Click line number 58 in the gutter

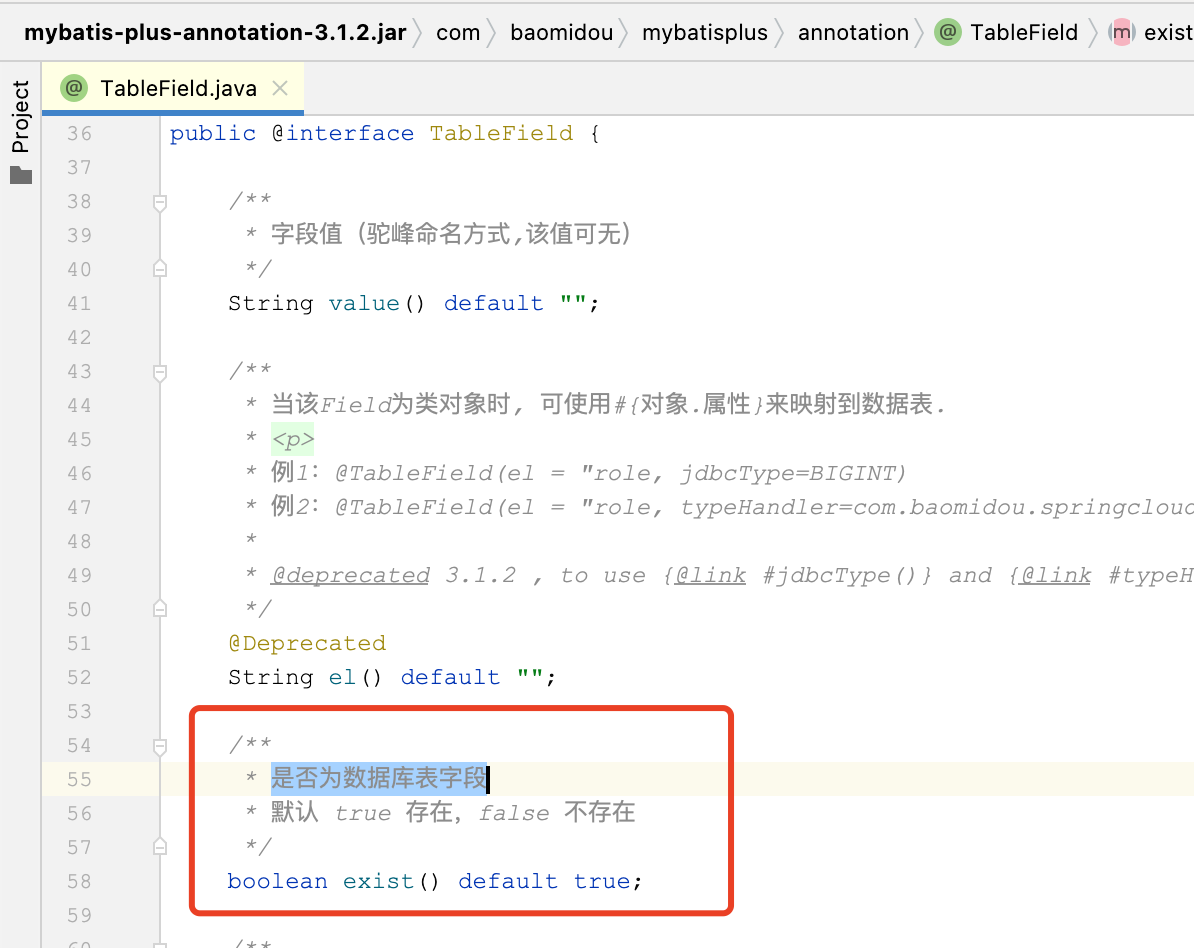(x=79, y=881)
